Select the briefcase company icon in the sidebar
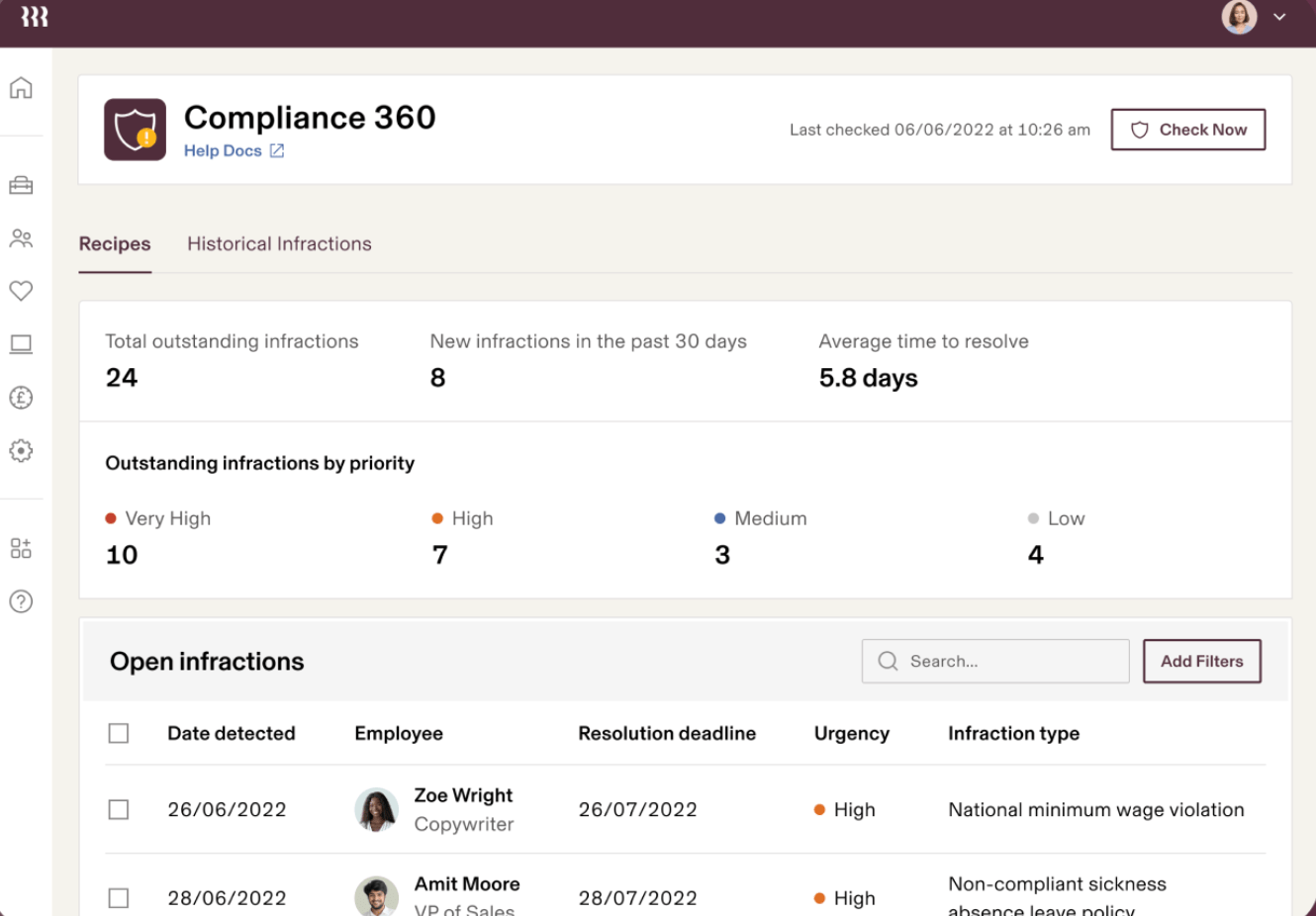The image size is (1316, 916). [x=21, y=185]
